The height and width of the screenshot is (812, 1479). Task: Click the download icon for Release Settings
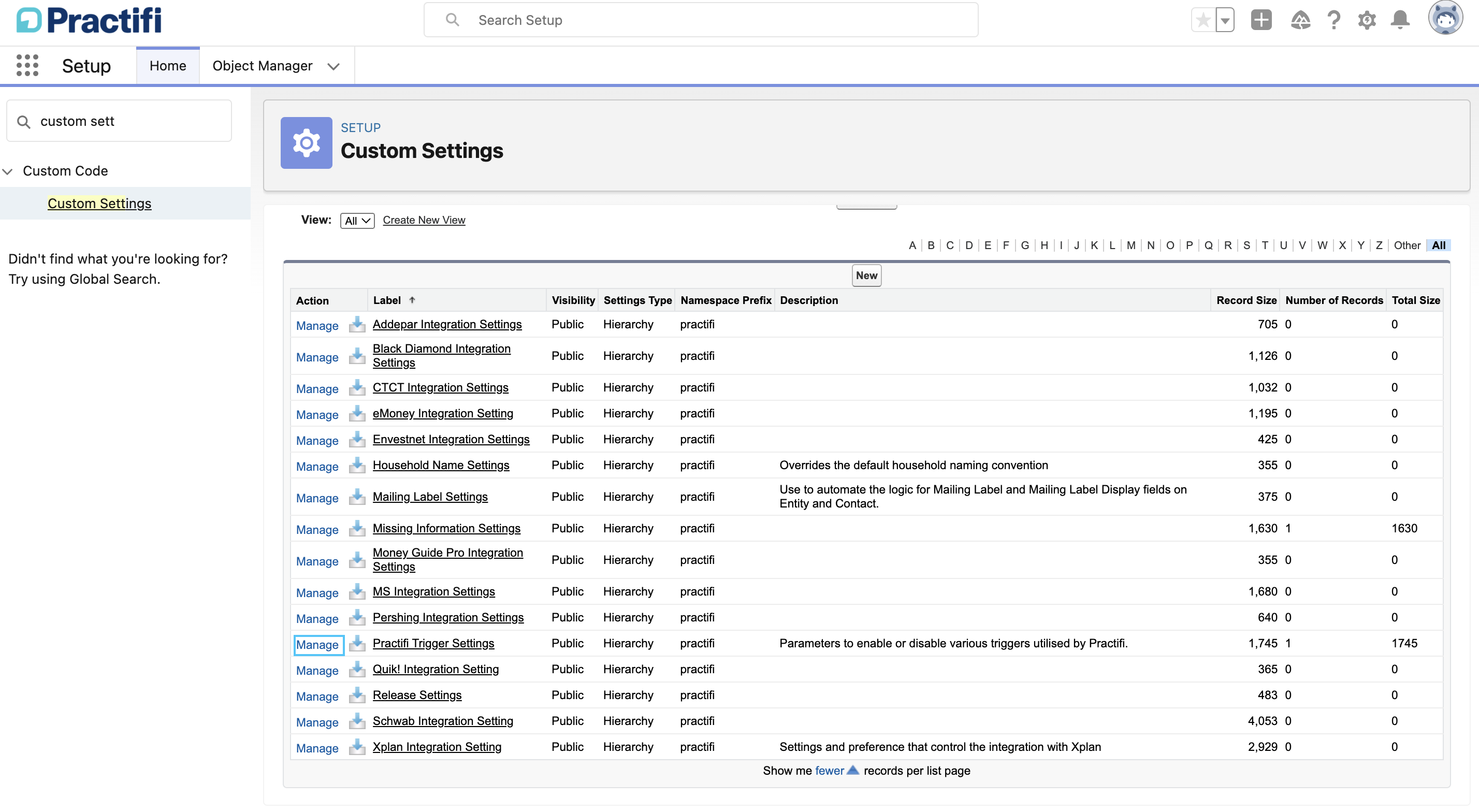pyautogui.click(x=357, y=695)
